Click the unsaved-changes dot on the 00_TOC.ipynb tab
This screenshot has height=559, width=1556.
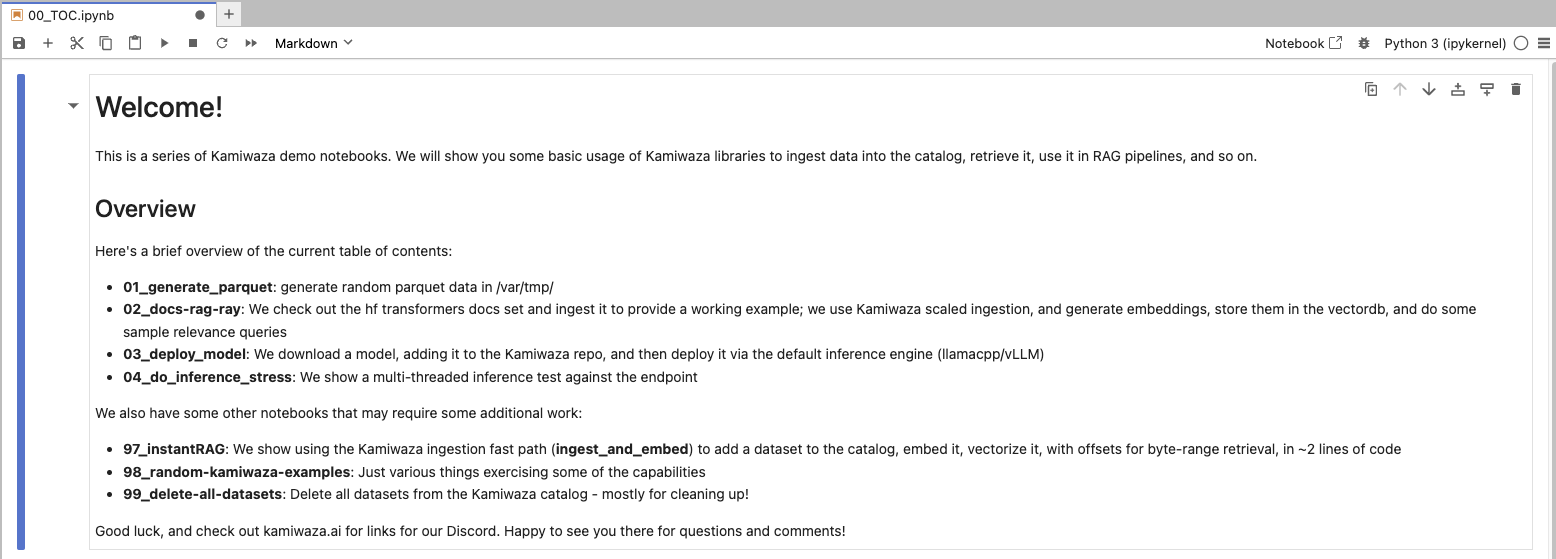click(x=200, y=15)
